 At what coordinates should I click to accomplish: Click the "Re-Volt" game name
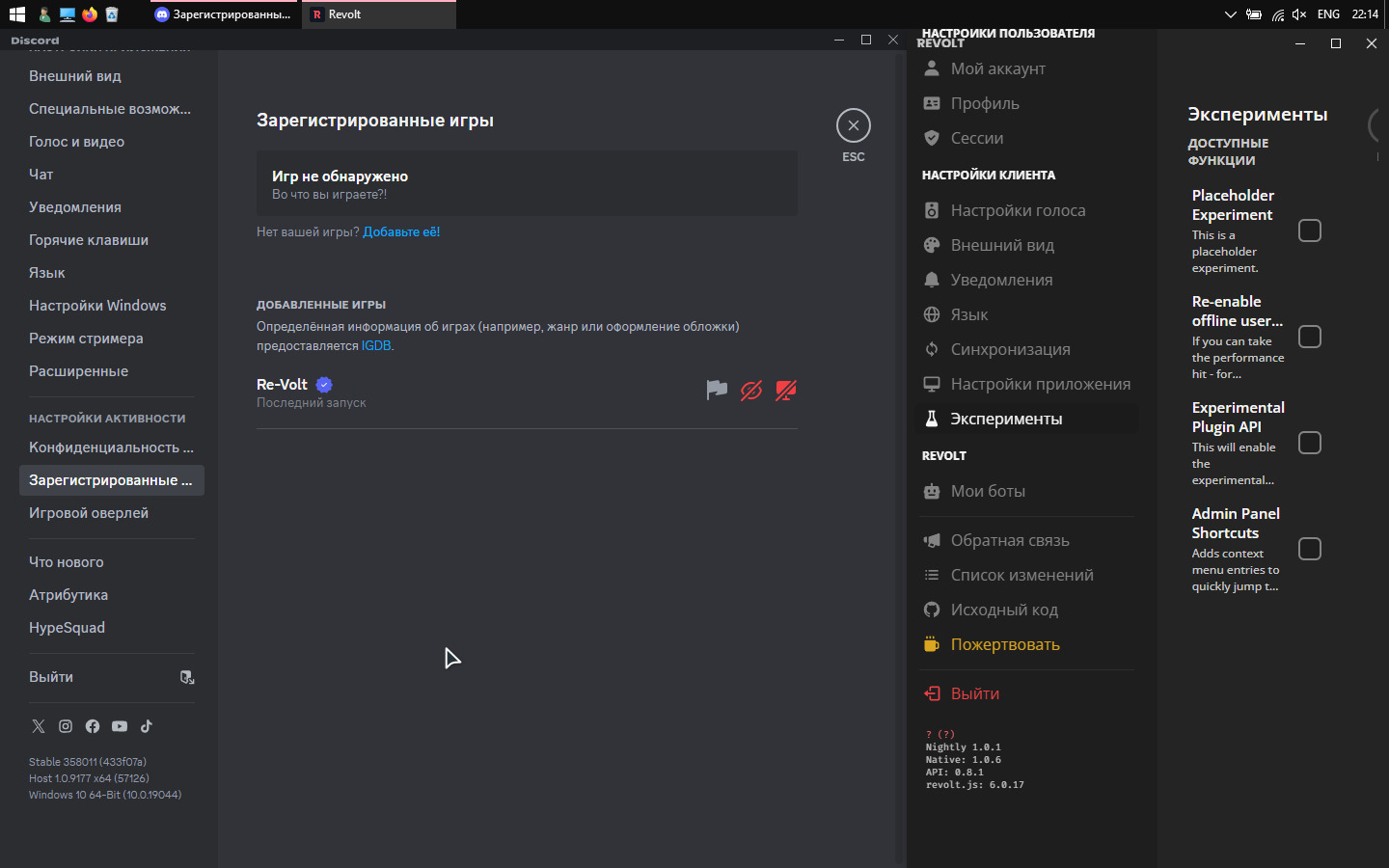(x=282, y=384)
